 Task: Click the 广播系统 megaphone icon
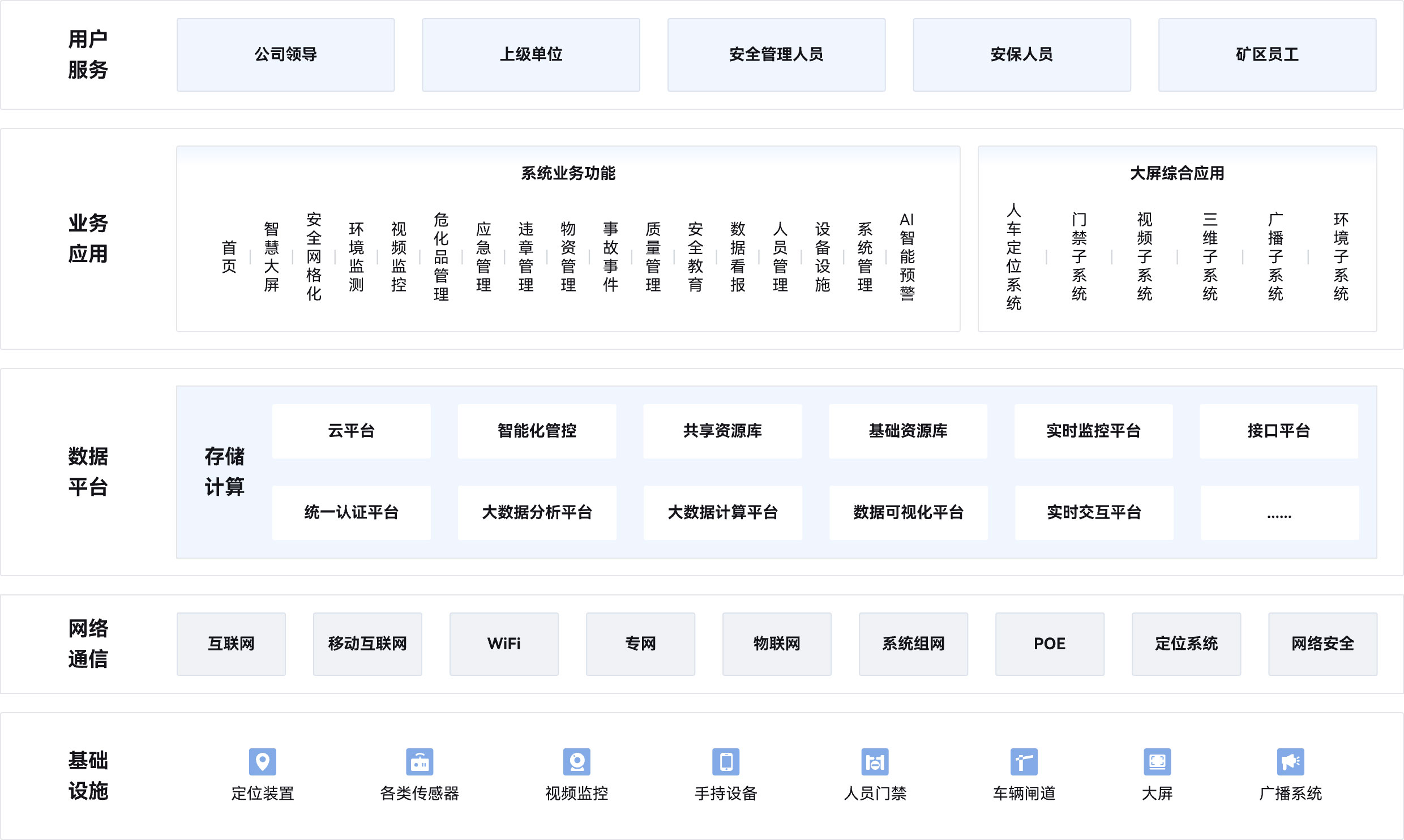tap(1290, 762)
